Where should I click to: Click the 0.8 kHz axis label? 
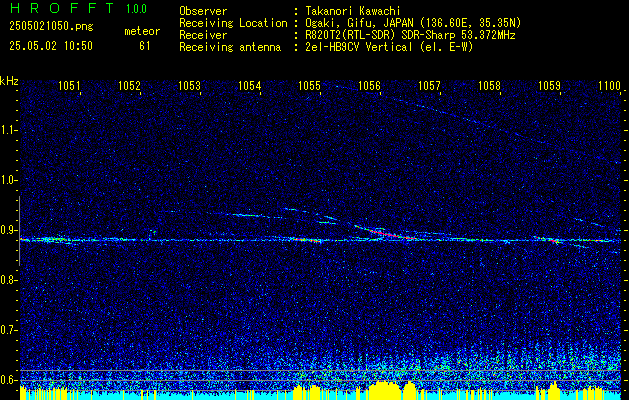click(x=8, y=280)
